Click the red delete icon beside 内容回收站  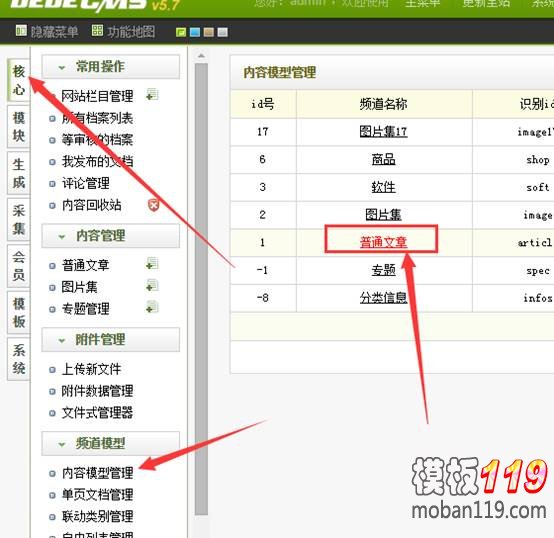(153, 205)
